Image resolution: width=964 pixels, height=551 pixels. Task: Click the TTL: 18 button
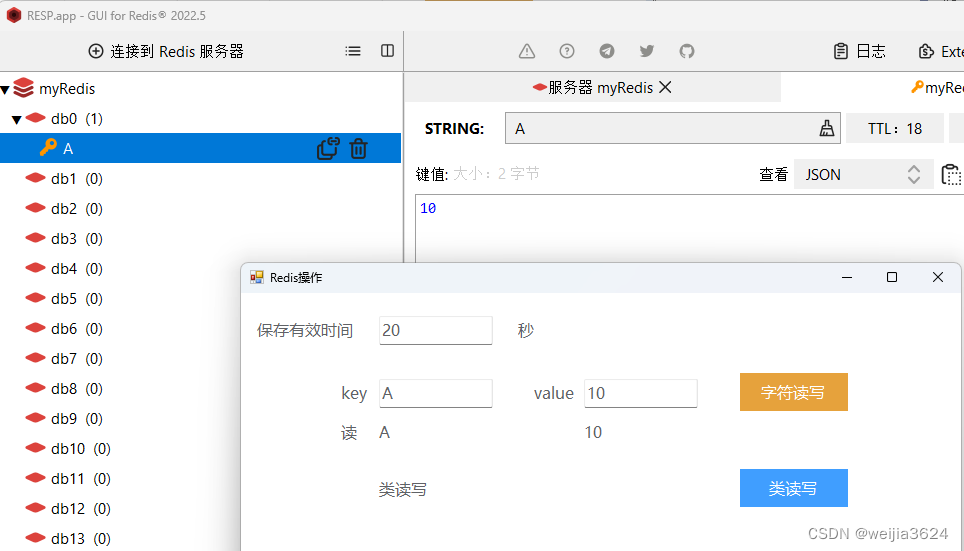click(x=895, y=128)
